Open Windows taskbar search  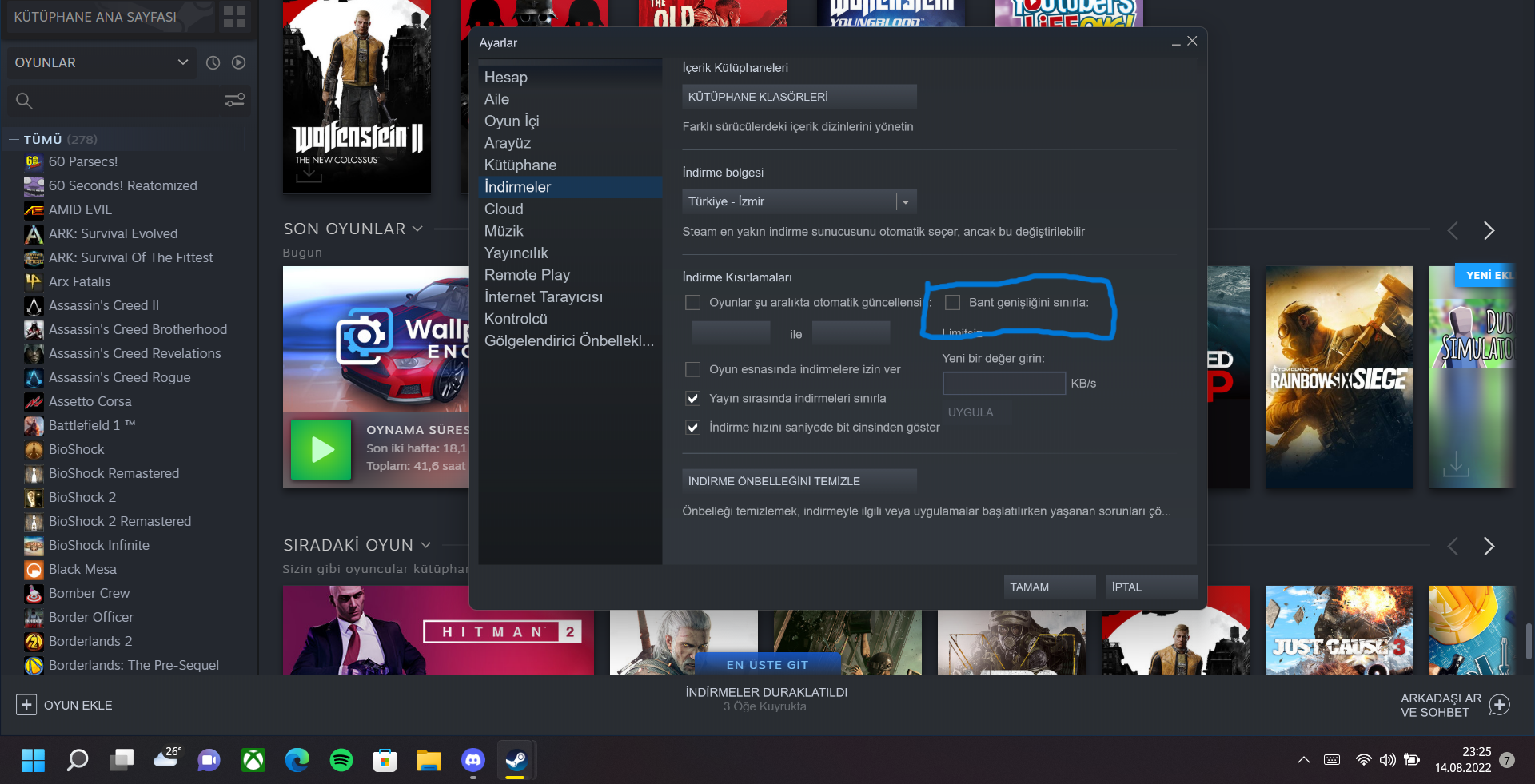click(77, 760)
